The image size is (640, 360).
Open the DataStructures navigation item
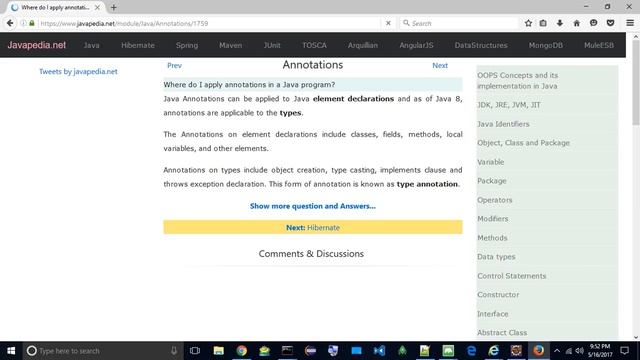(x=481, y=45)
